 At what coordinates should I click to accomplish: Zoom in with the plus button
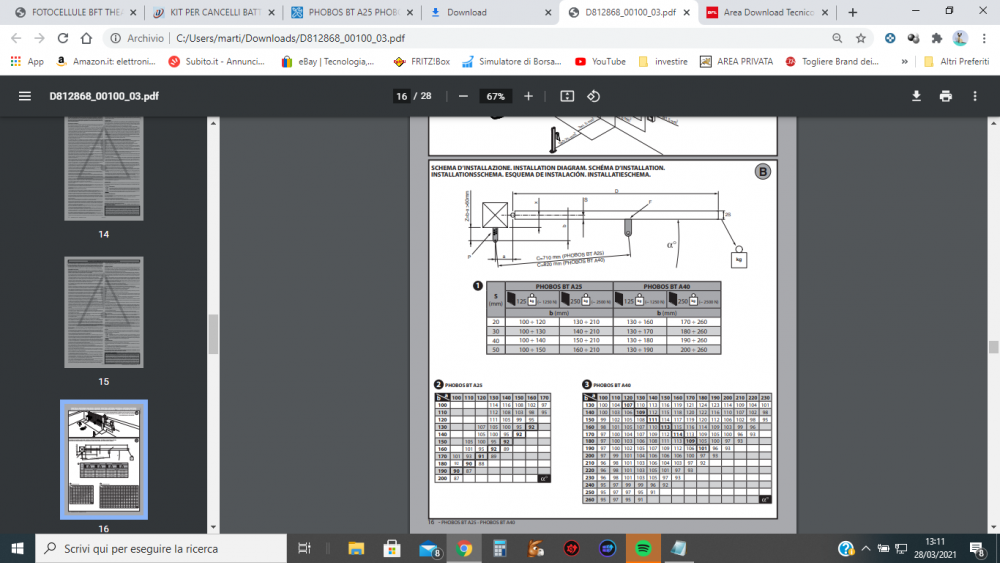click(528, 96)
